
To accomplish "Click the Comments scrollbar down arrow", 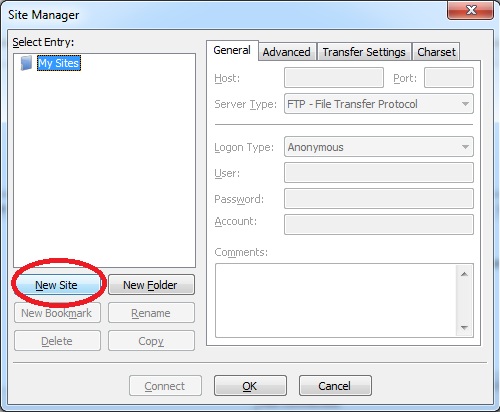I will click(464, 327).
